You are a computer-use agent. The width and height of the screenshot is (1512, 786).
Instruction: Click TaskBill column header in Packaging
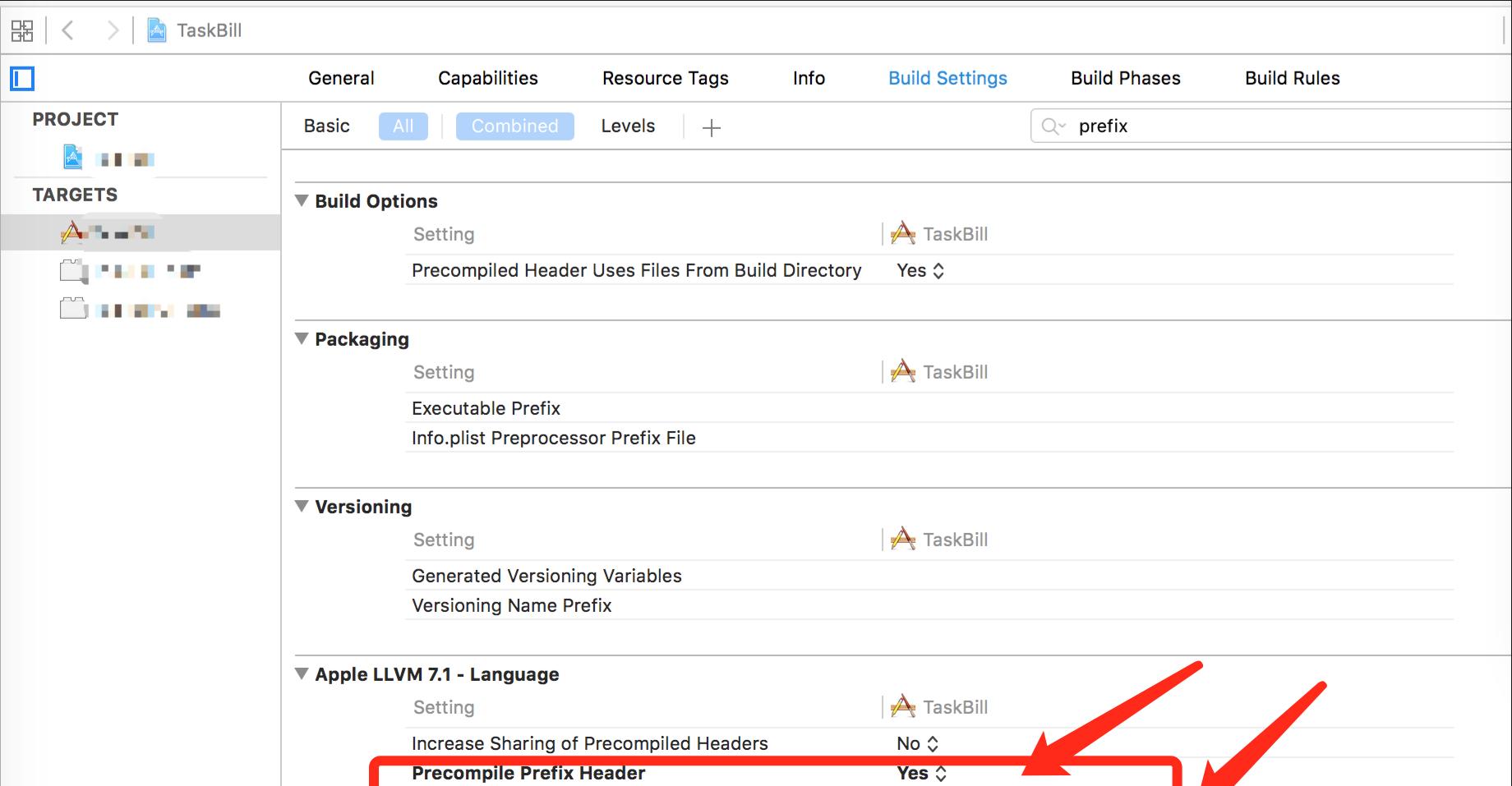939,372
